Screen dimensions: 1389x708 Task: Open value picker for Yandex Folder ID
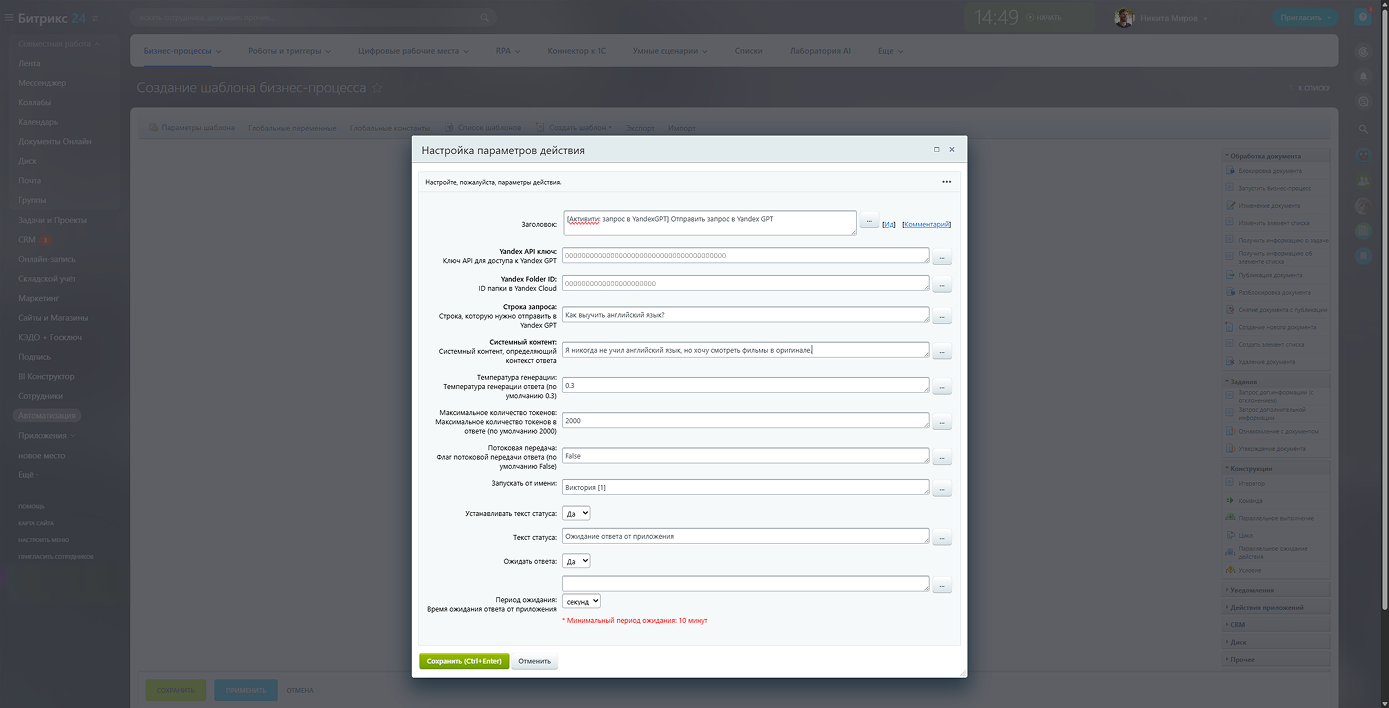point(943,285)
